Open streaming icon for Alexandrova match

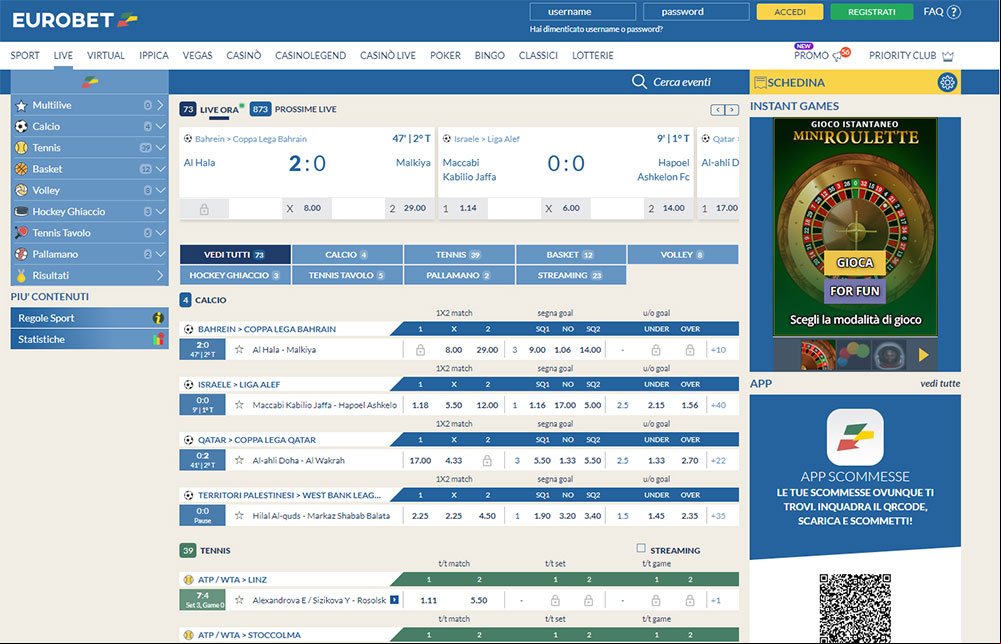395,600
